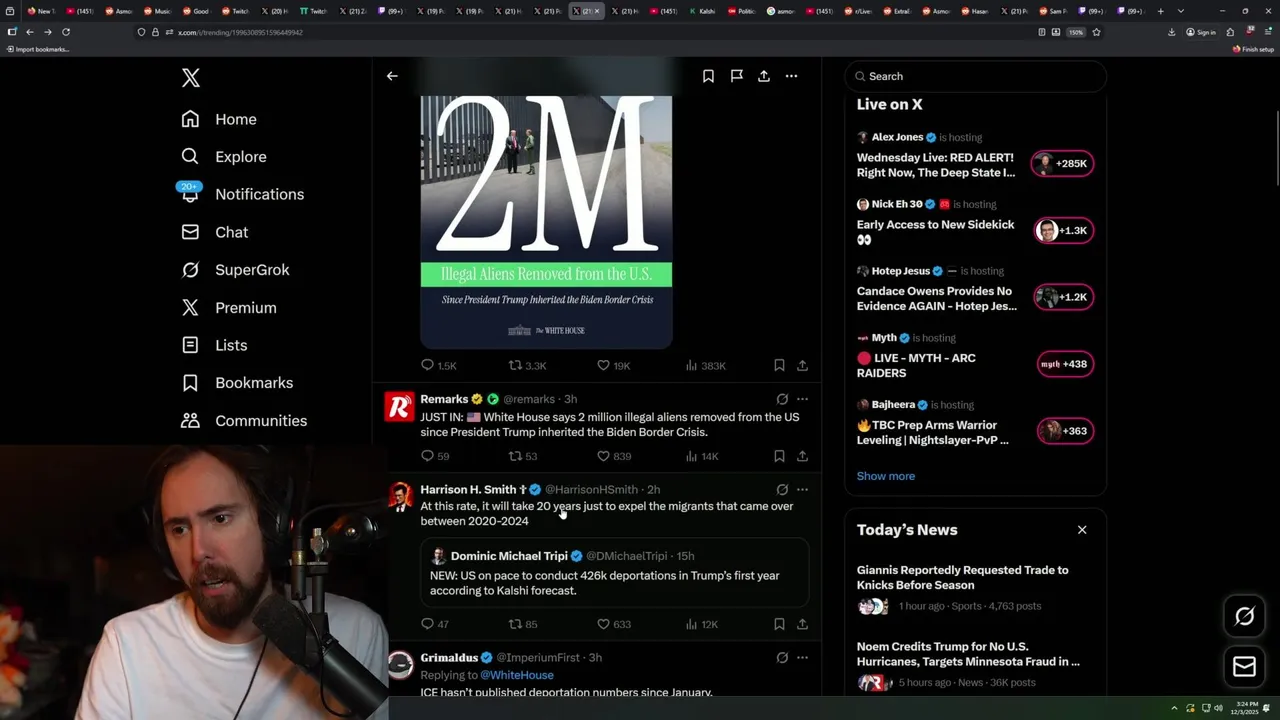Viewport: 1280px width, 720px height.
Task: Open Communities in the sidebar
Action: click(244, 421)
